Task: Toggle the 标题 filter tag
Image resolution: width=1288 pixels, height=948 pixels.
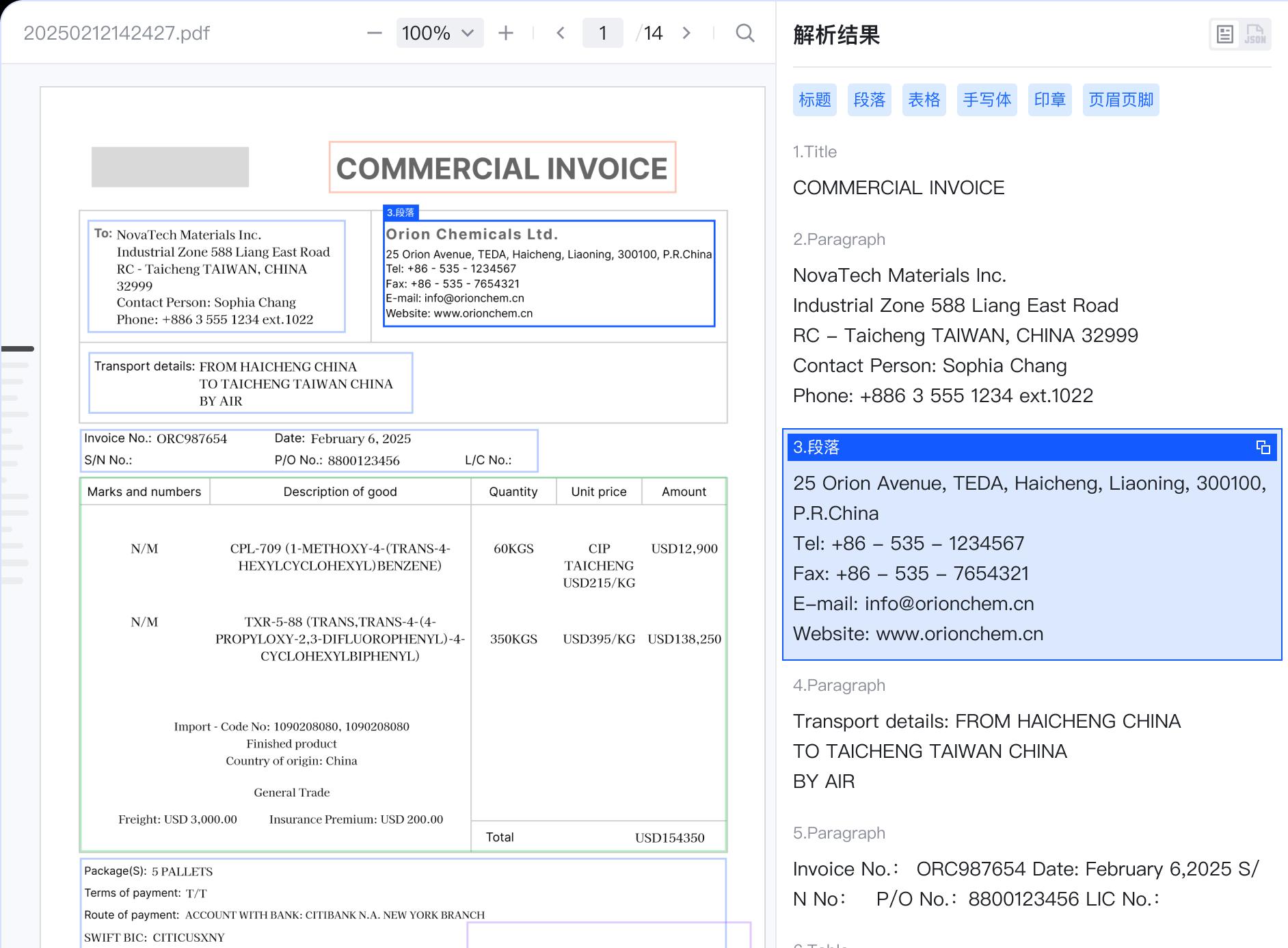Action: point(814,100)
